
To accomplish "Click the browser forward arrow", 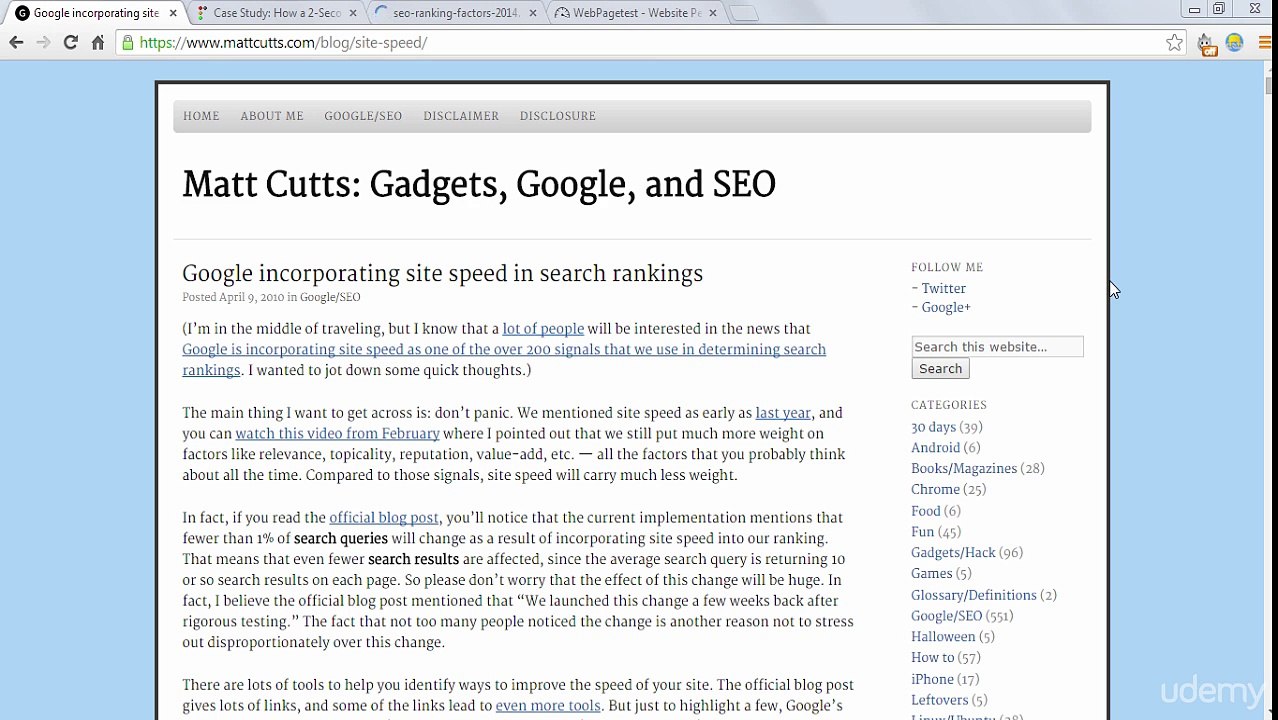I will coord(43,42).
